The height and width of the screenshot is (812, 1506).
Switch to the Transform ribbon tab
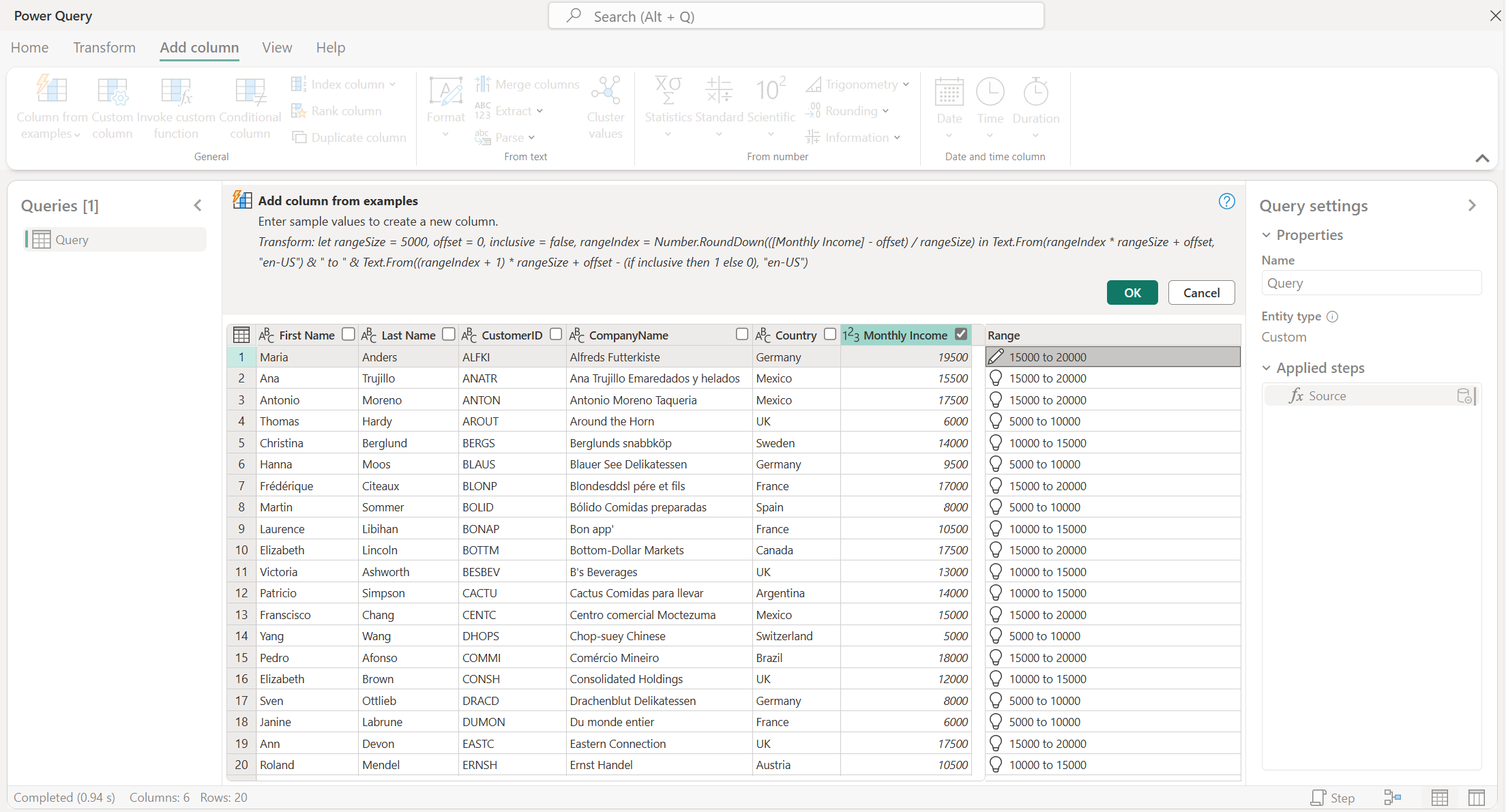(103, 47)
